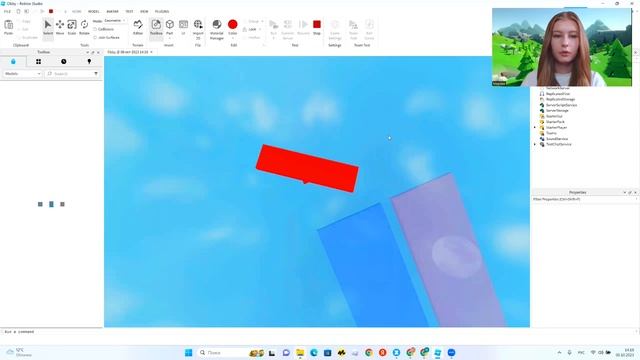This screenshot has height=360, width=640.
Task: Select ReplicatedFirst in Explorer
Action: point(558,94)
